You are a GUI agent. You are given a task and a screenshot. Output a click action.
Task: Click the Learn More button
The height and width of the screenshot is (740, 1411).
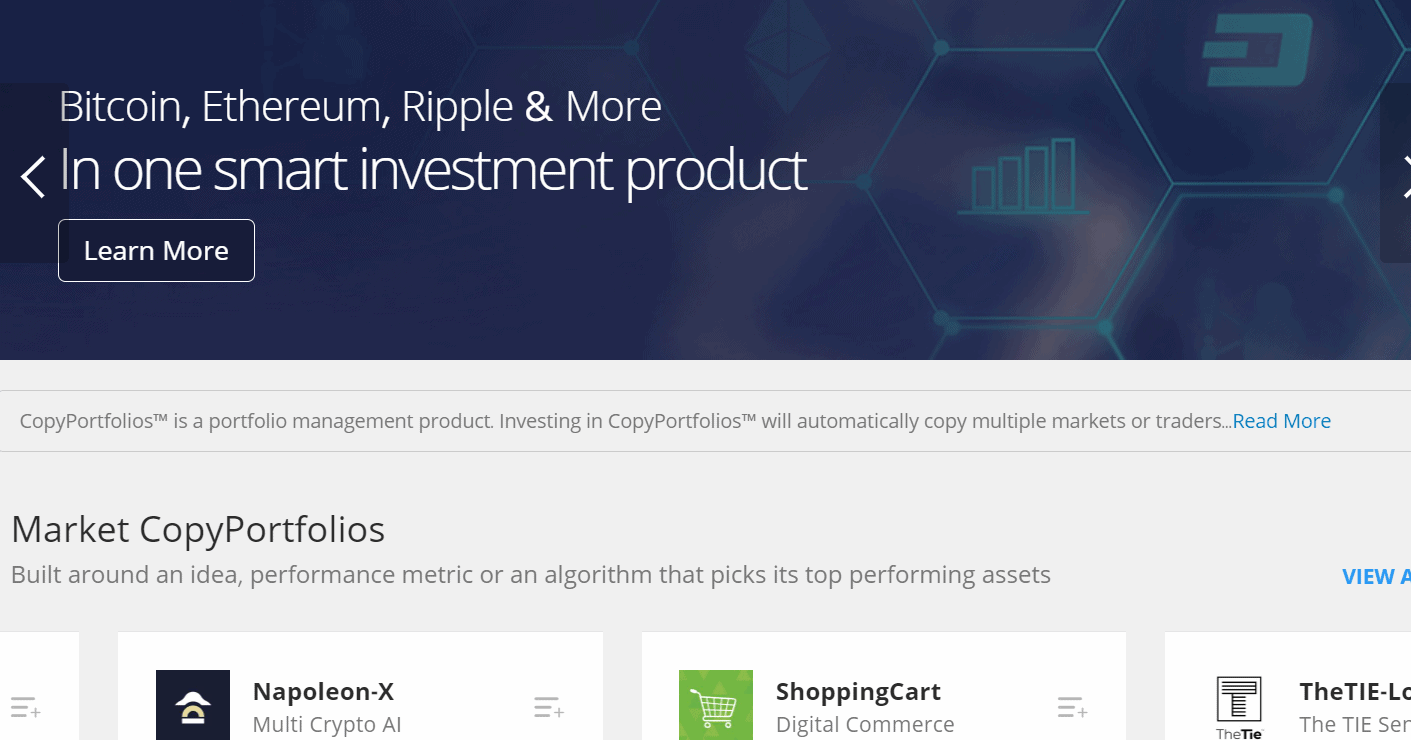[x=156, y=250]
